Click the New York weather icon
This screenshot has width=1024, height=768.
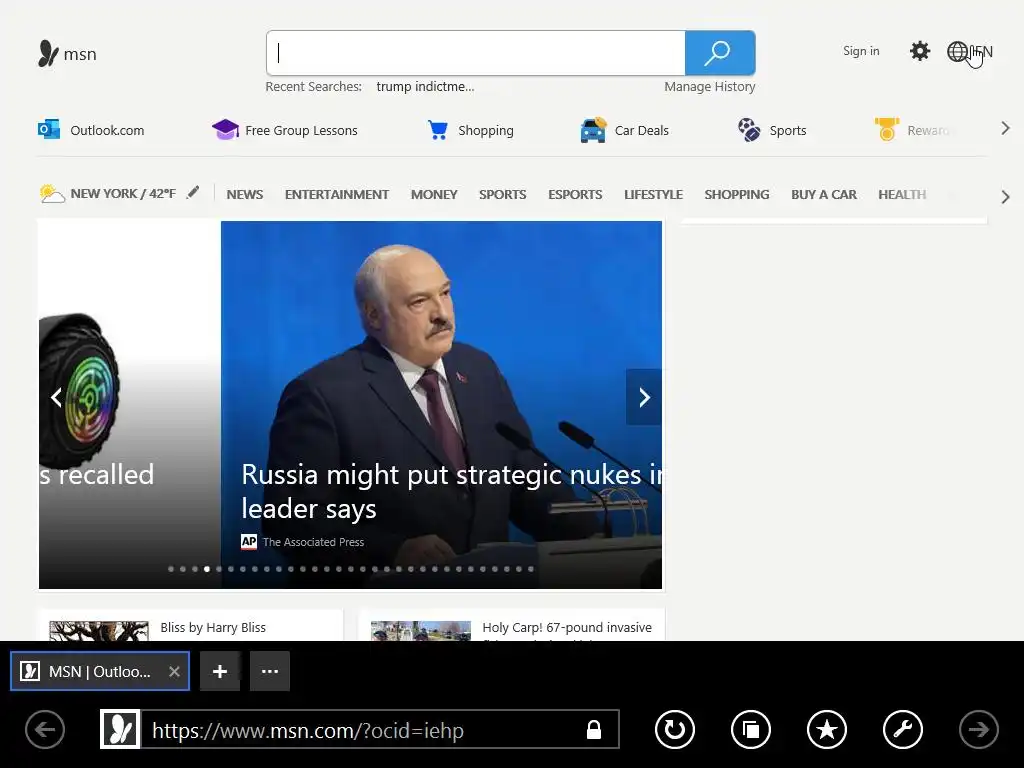point(52,194)
